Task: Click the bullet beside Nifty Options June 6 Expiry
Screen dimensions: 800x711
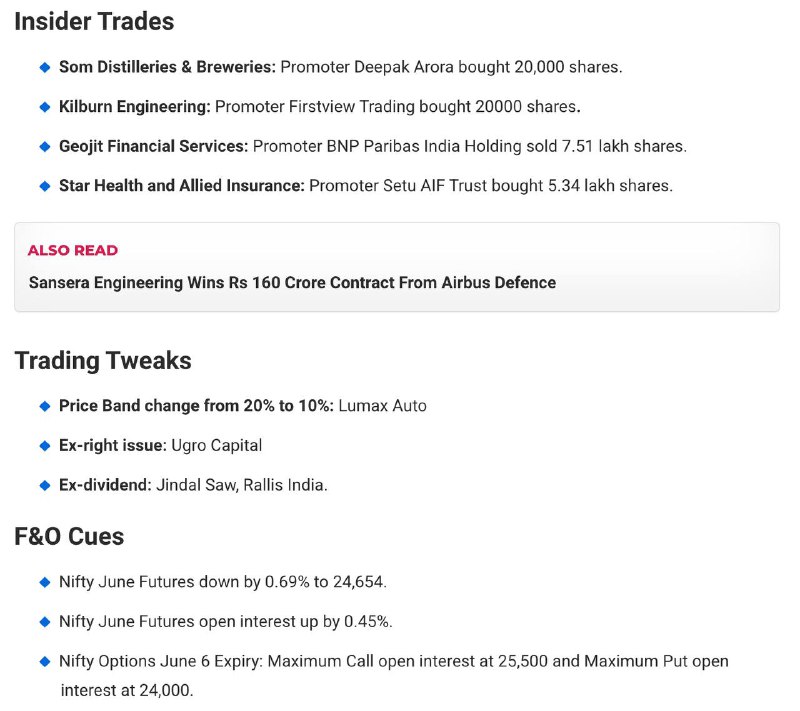Action: click(x=45, y=662)
